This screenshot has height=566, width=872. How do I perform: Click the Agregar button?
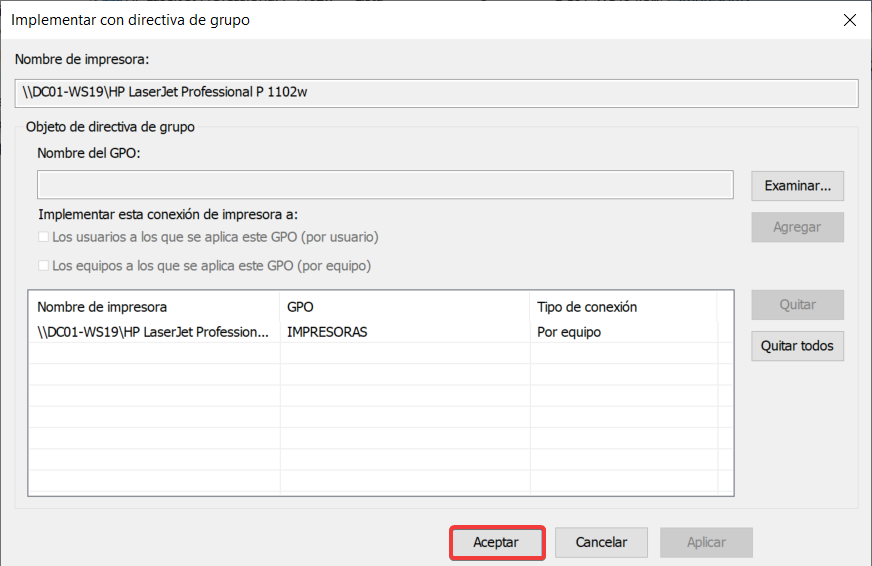pos(797,227)
